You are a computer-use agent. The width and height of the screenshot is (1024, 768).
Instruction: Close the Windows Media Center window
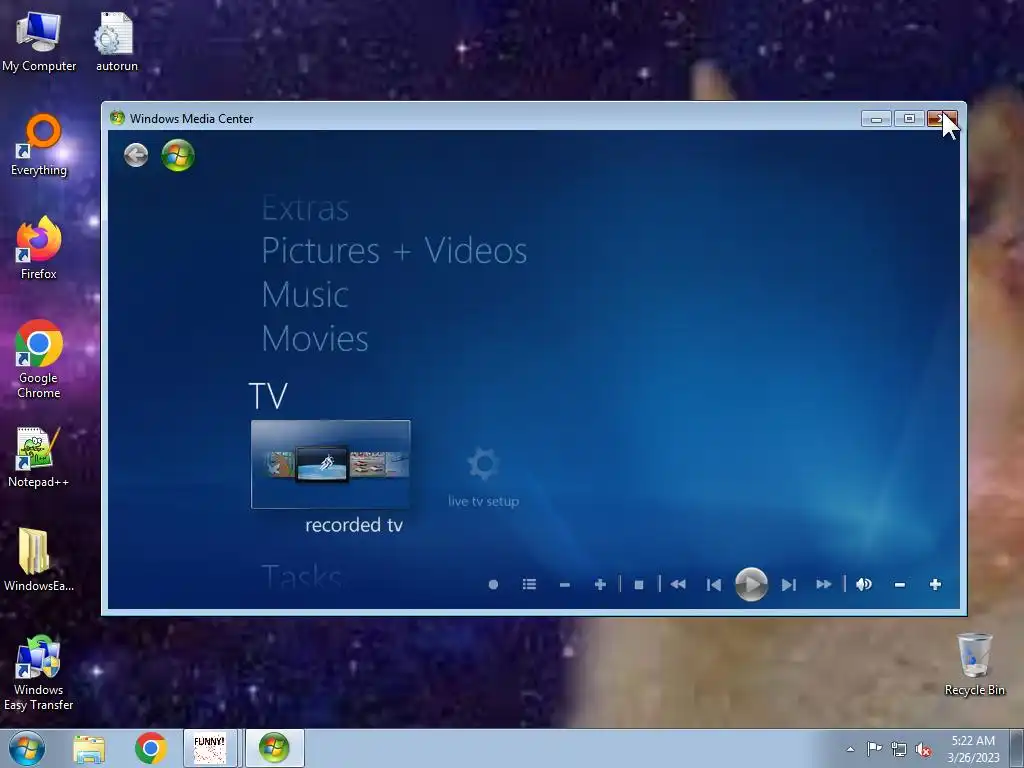click(942, 119)
